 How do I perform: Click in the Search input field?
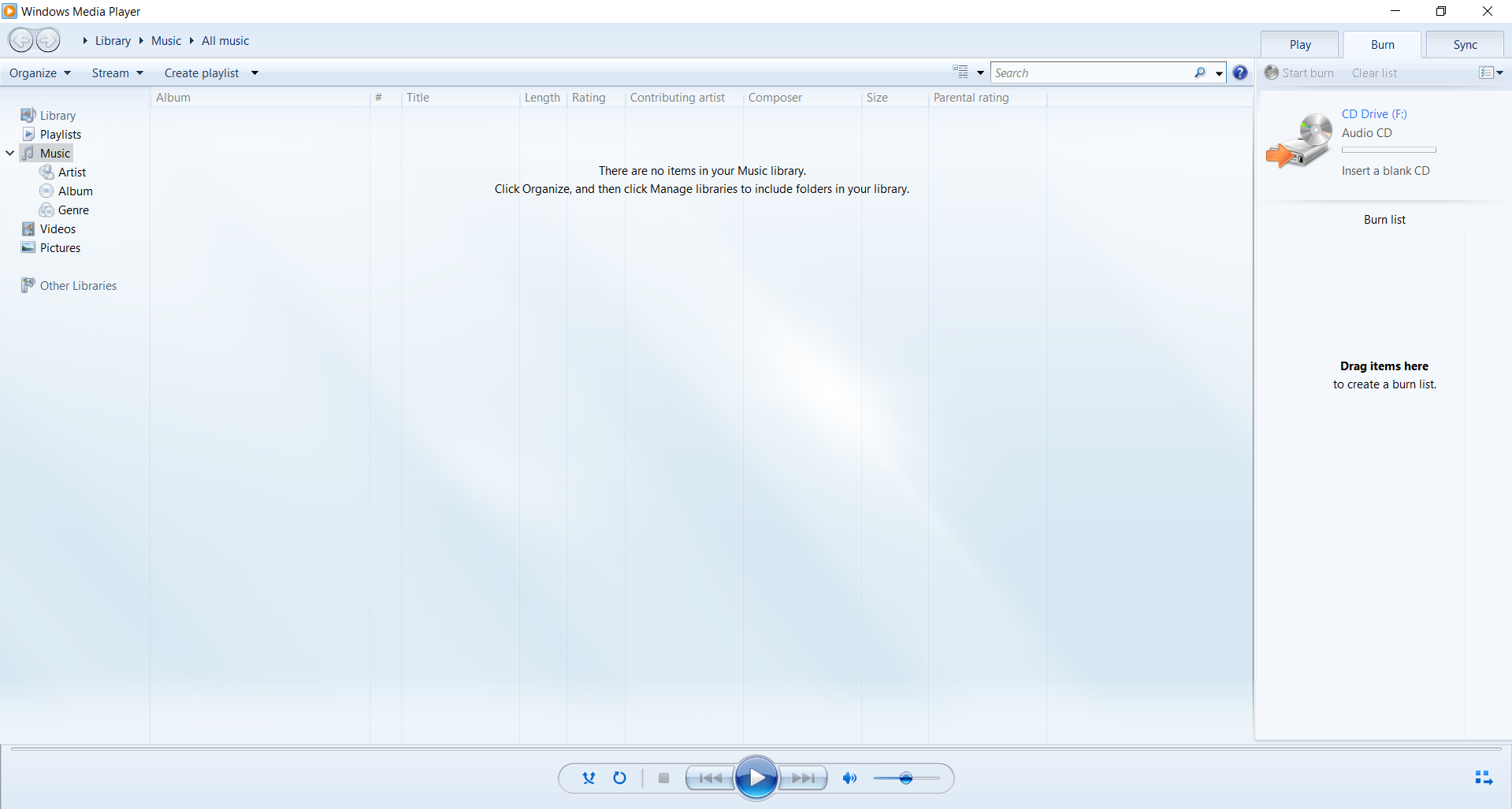(x=1091, y=73)
